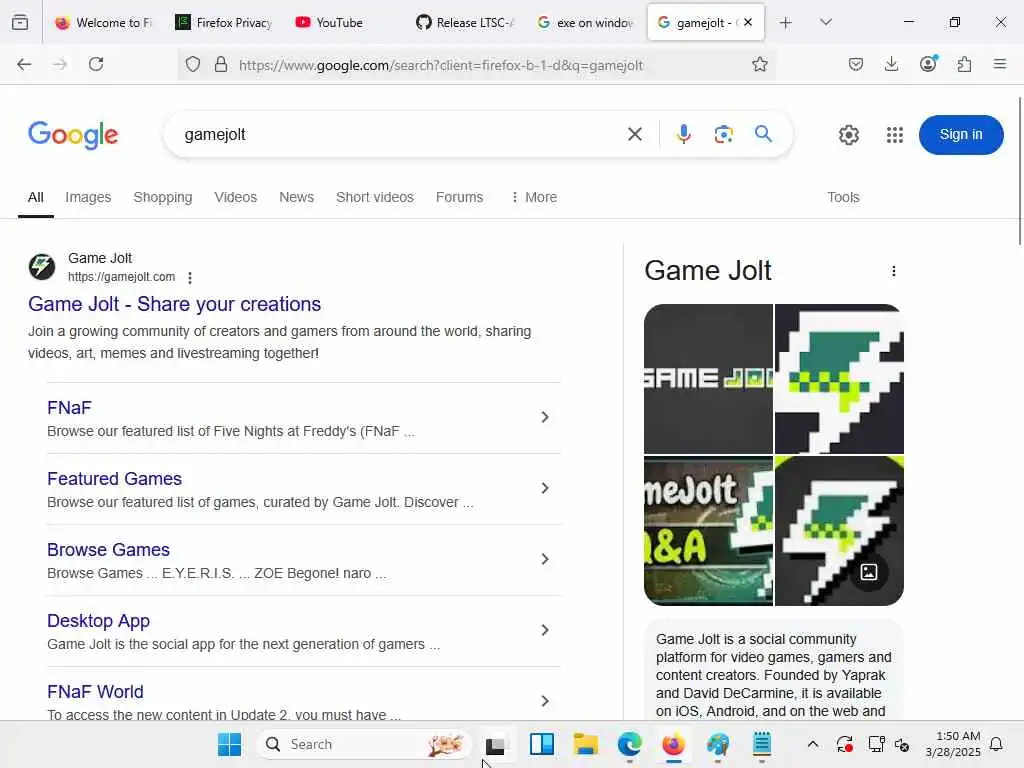
Task: Expand the Desktop App sitelink chevron
Action: pyautogui.click(x=545, y=630)
